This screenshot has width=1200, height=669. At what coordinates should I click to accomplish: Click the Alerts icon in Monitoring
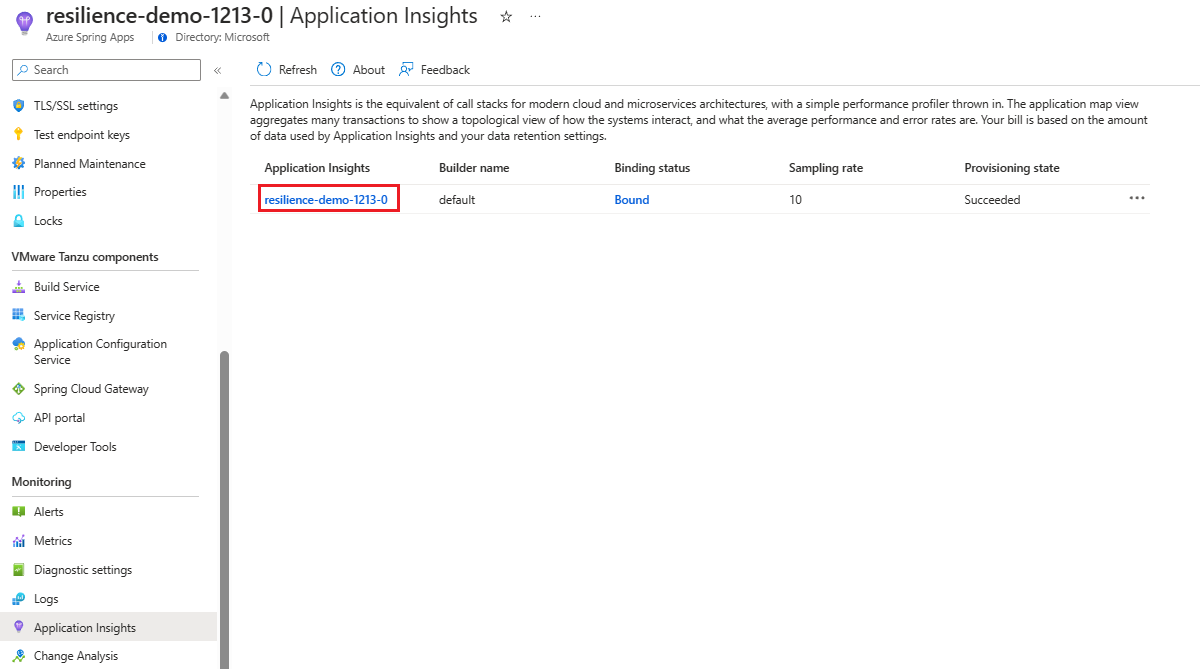[x=18, y=512]
